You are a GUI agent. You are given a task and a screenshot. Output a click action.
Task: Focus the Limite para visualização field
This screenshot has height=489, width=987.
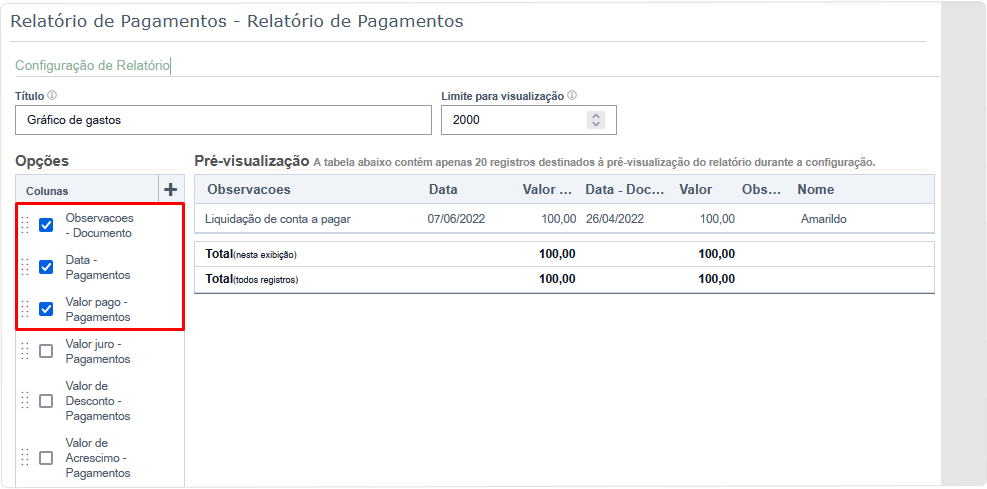click(x=529, y=120)
